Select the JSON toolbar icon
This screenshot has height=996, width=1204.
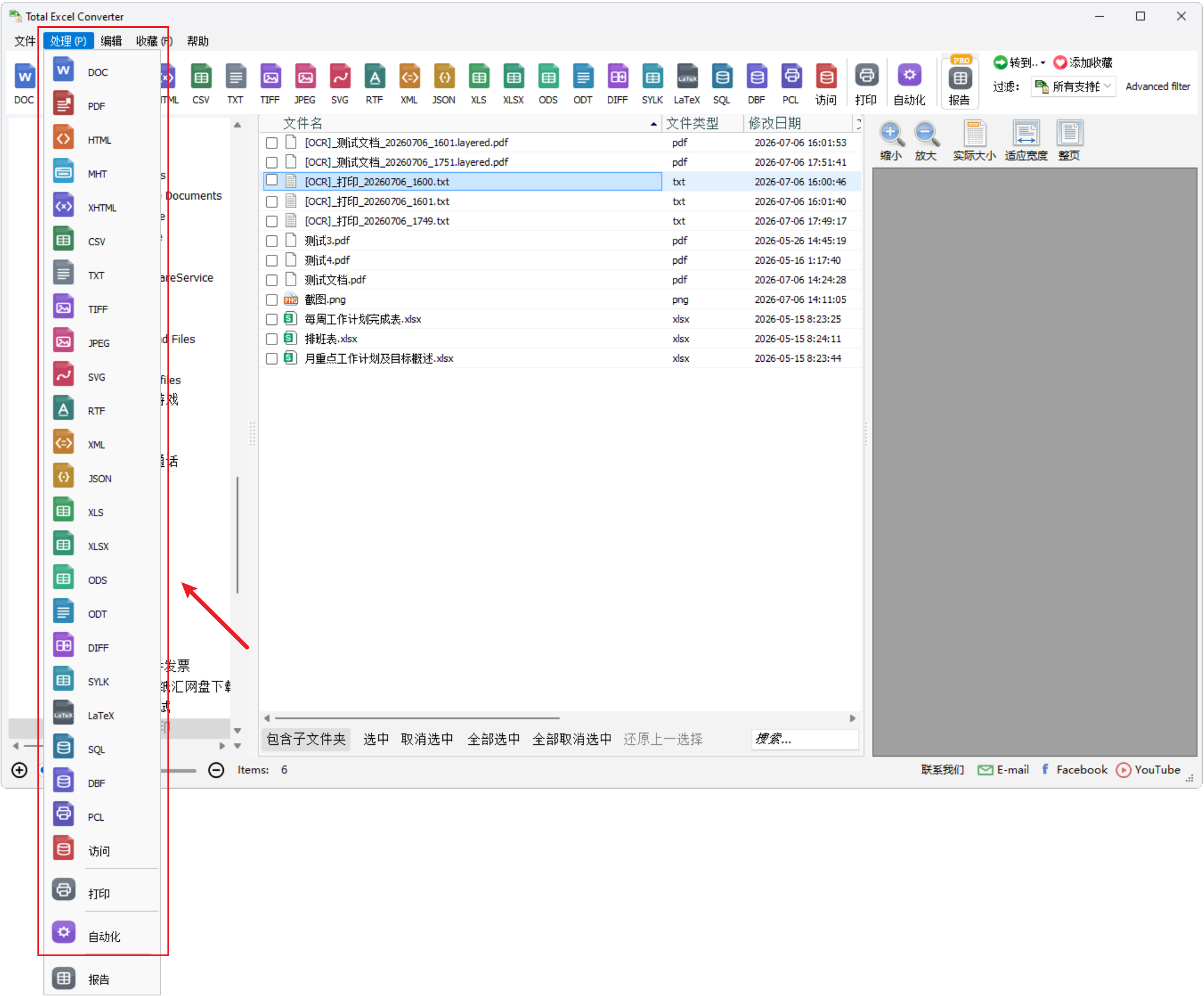coord(444,84)
